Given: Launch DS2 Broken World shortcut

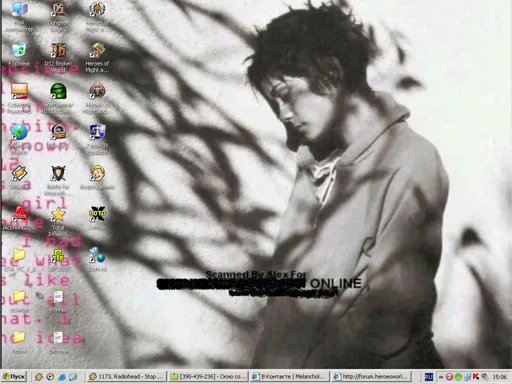Looking at the screenshot, I should click(x=58, y=50).
